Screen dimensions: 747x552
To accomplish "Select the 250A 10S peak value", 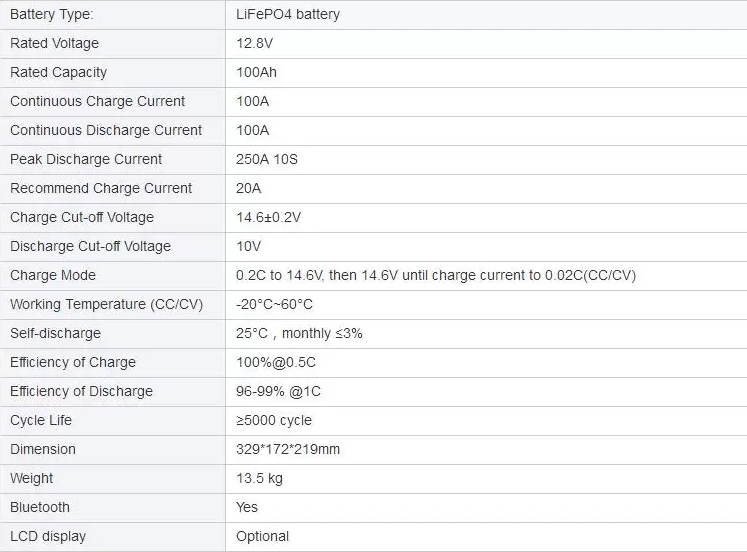I will pyautogui.click(x=267, y=160).
